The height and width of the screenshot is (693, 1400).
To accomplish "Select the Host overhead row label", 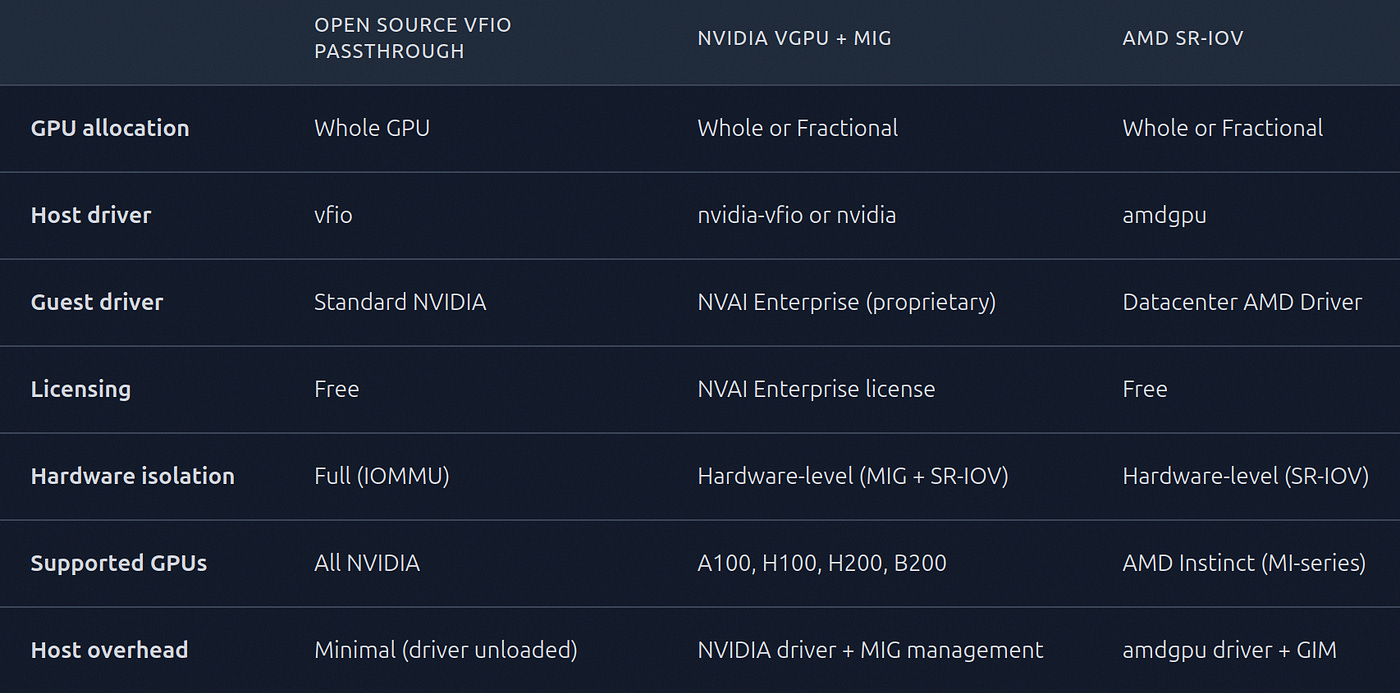I will 110,650.
